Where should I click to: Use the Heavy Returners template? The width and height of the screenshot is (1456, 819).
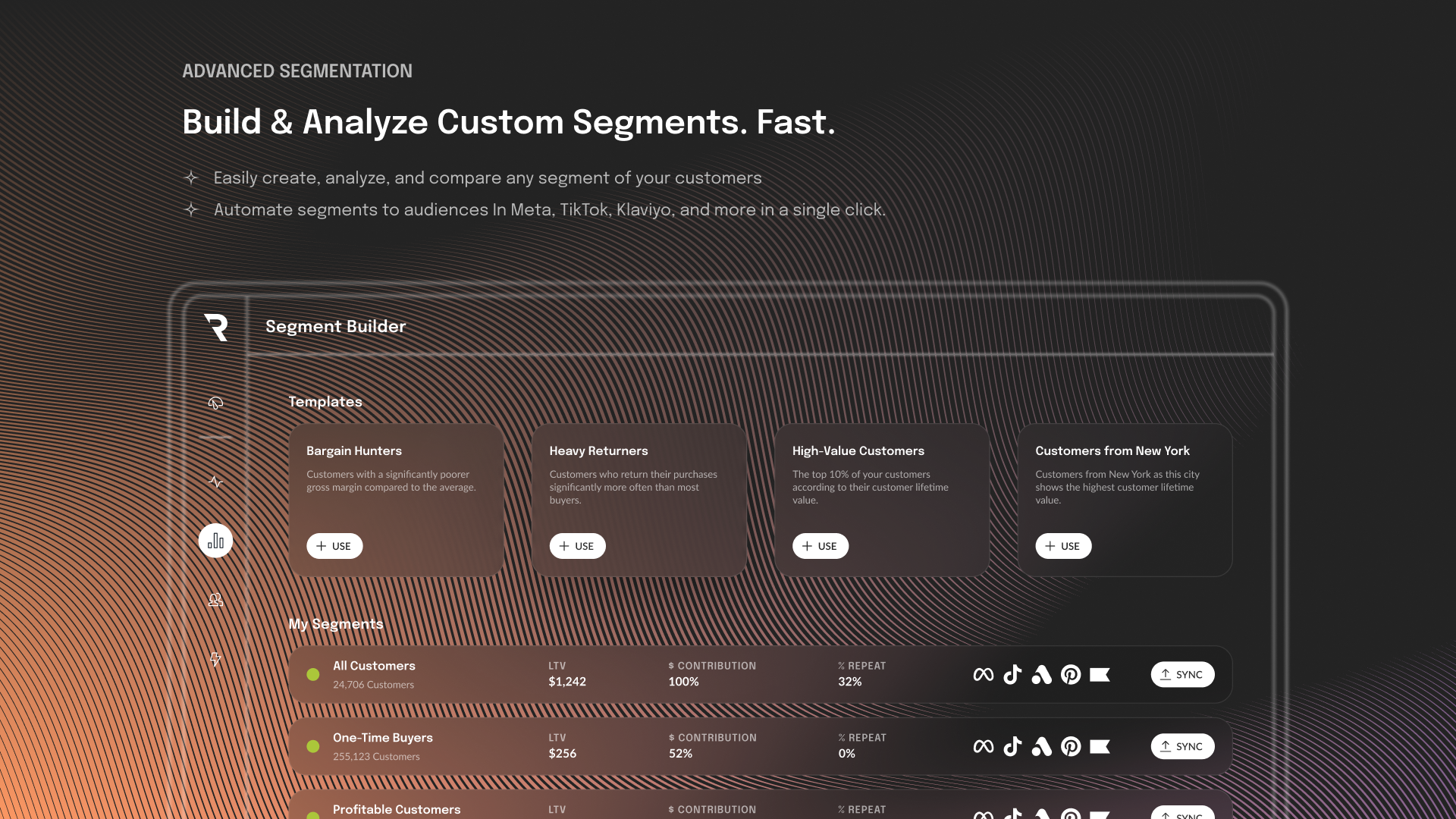point(577,546)
